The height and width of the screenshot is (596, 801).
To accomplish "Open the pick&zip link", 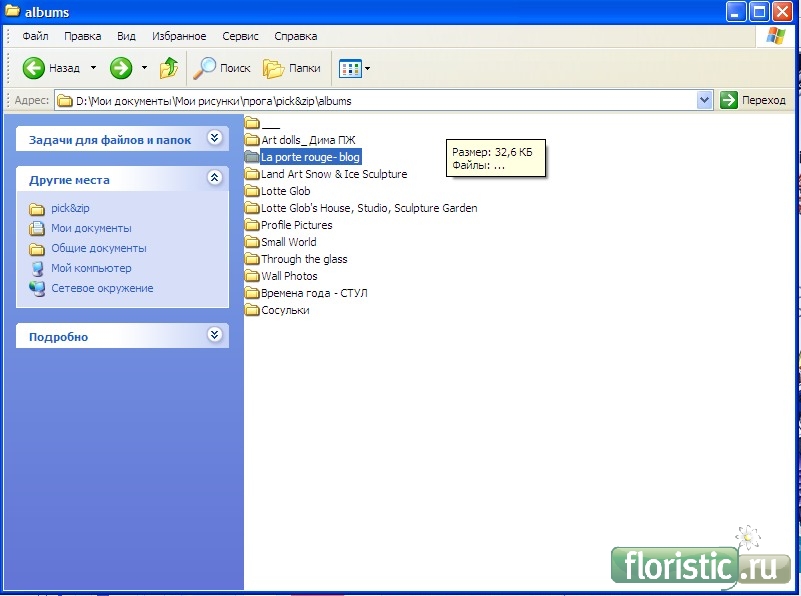I will pos(70,208).
